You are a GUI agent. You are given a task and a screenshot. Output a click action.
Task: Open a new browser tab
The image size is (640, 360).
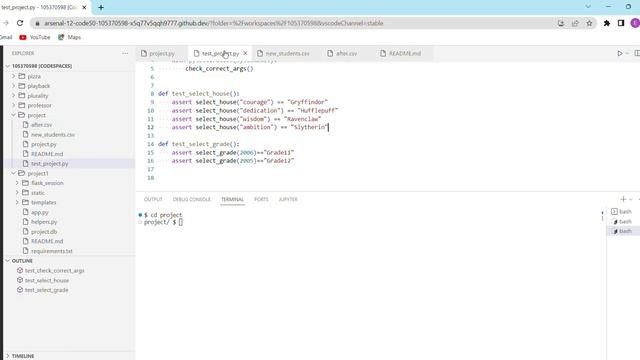click(x=101, y=7)
